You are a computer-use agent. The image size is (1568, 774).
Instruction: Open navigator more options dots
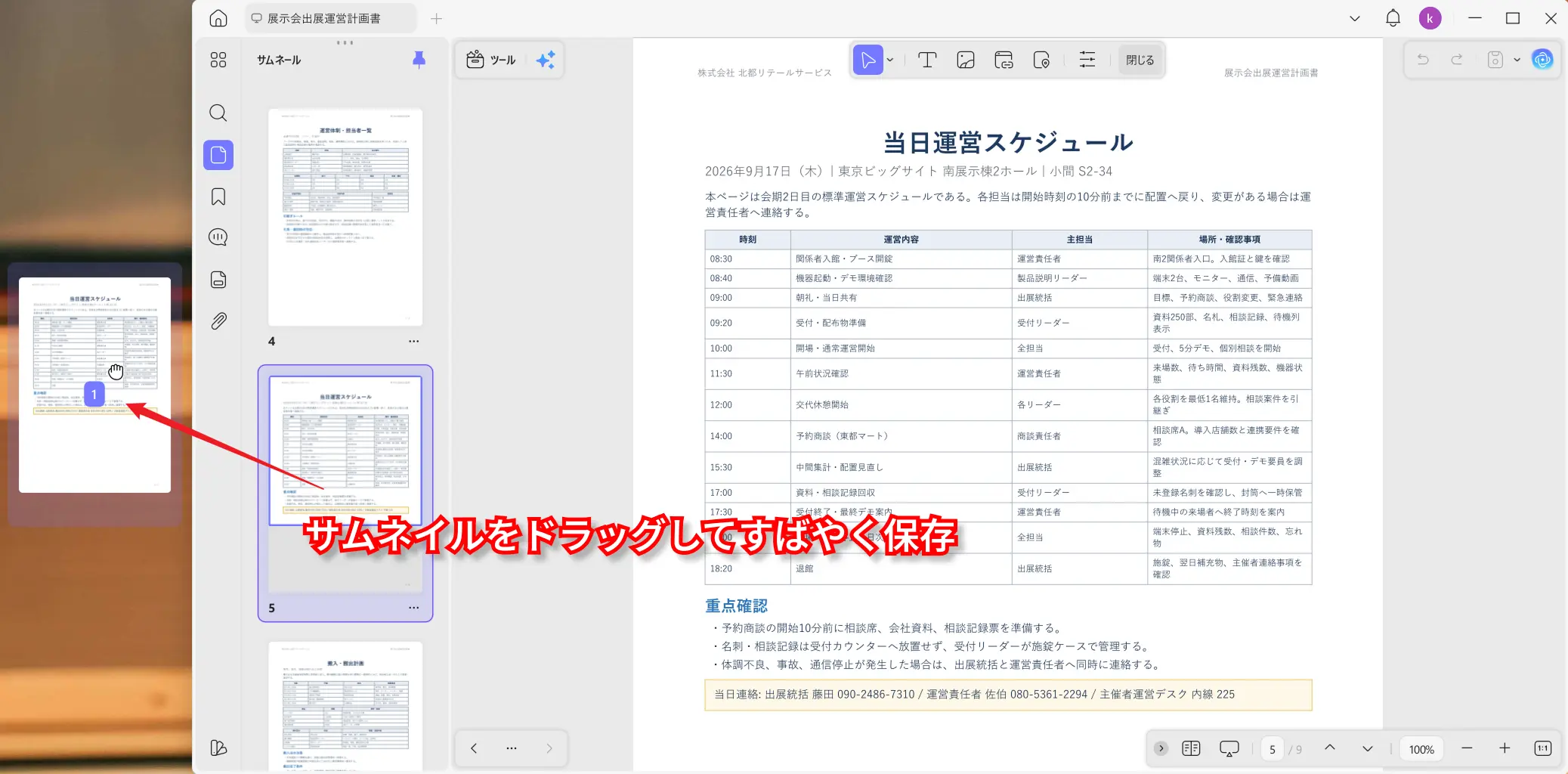click(x=512, y=748)
